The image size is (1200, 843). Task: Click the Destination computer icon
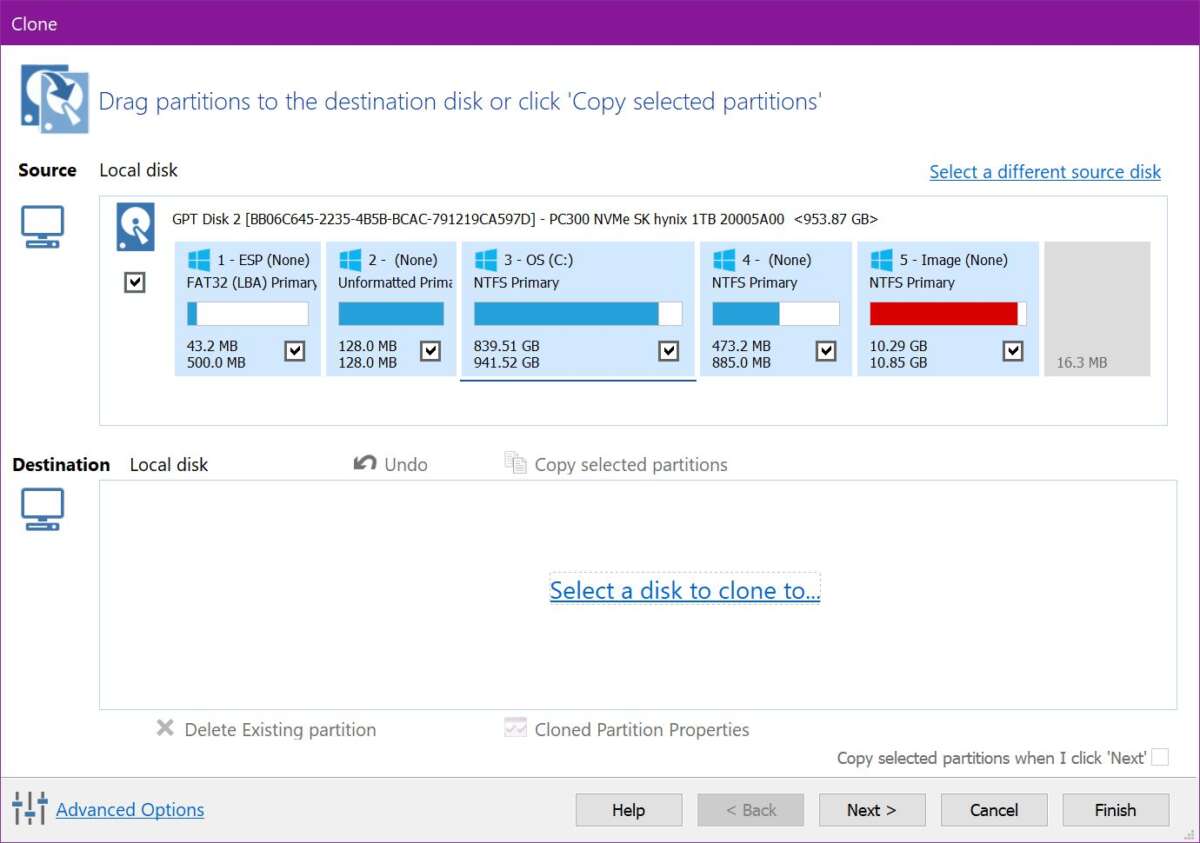coord(43,509)
